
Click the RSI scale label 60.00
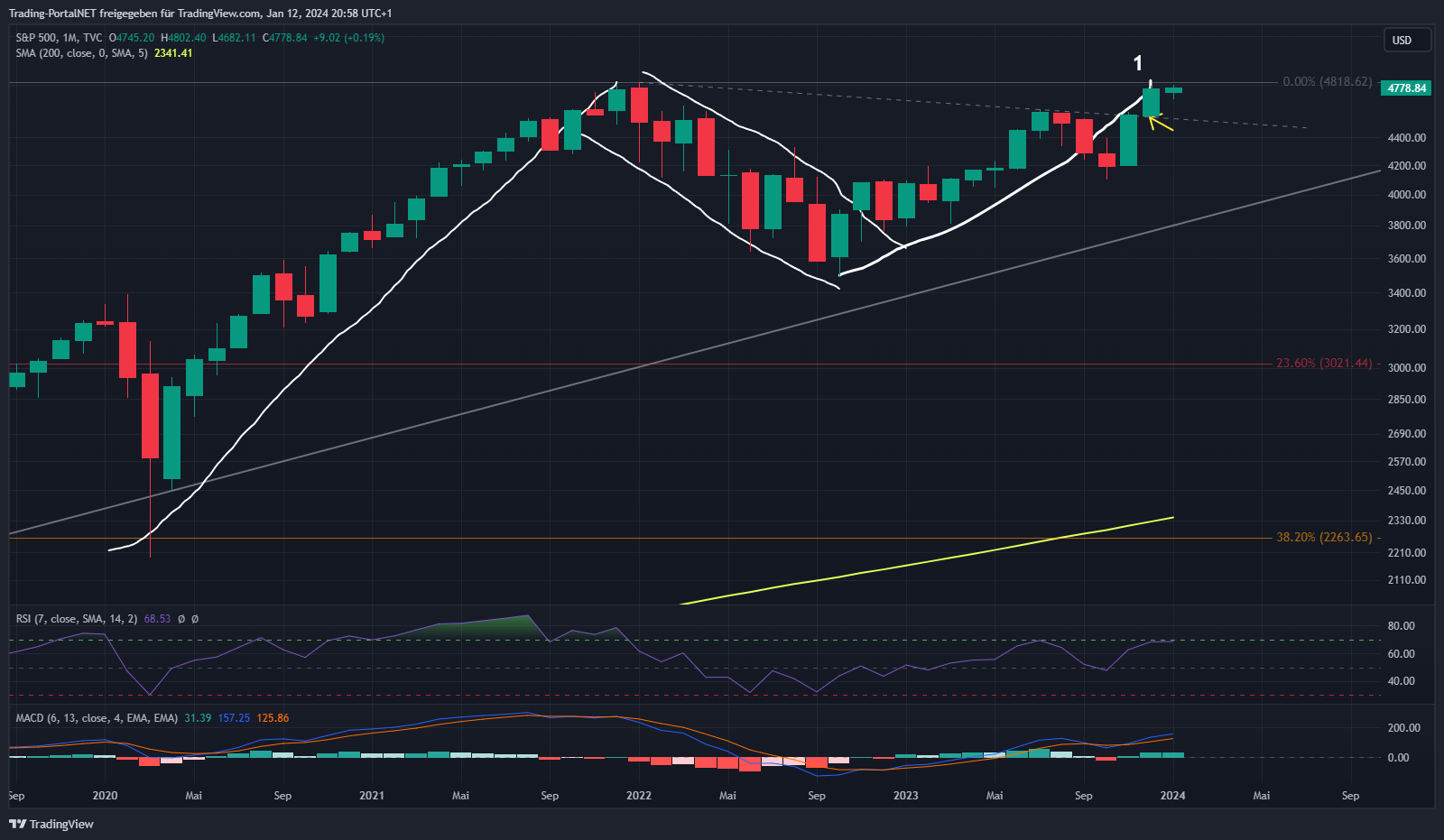pos(1401,654)
